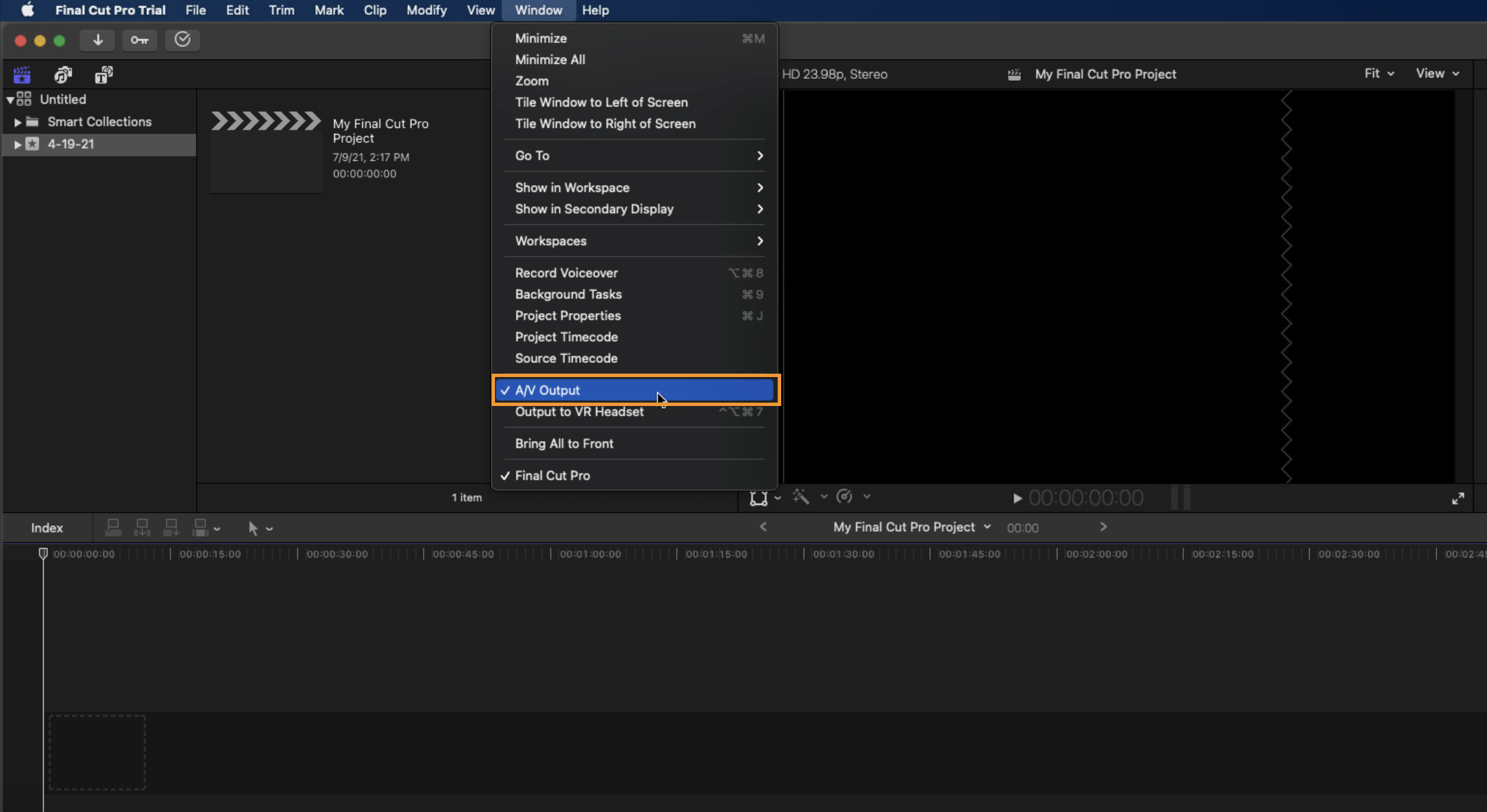1487x812 pixels.
Task: Open the Titles and Generators sidebar icon
Action: 103,75
